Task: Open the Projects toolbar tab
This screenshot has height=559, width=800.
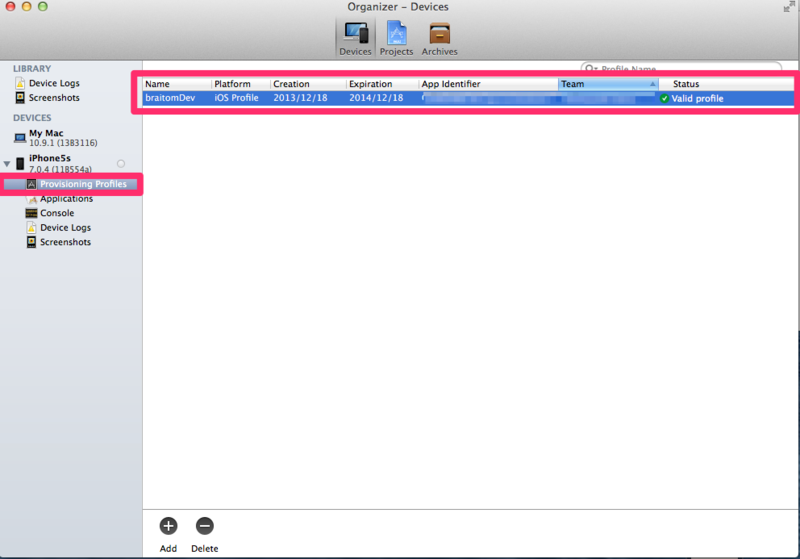Action: coord(396,38)
